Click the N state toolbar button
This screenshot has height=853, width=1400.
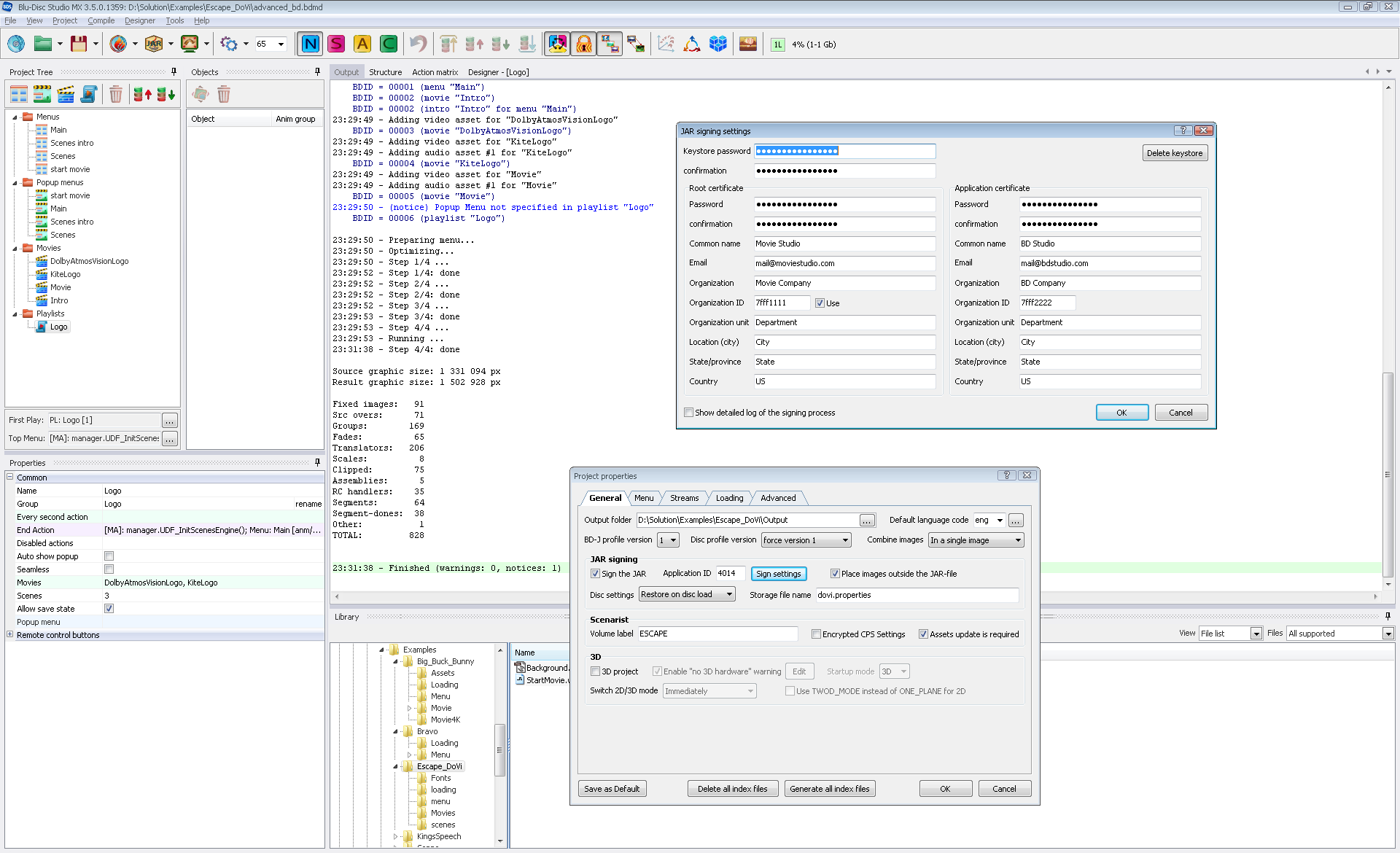point(310,44)
